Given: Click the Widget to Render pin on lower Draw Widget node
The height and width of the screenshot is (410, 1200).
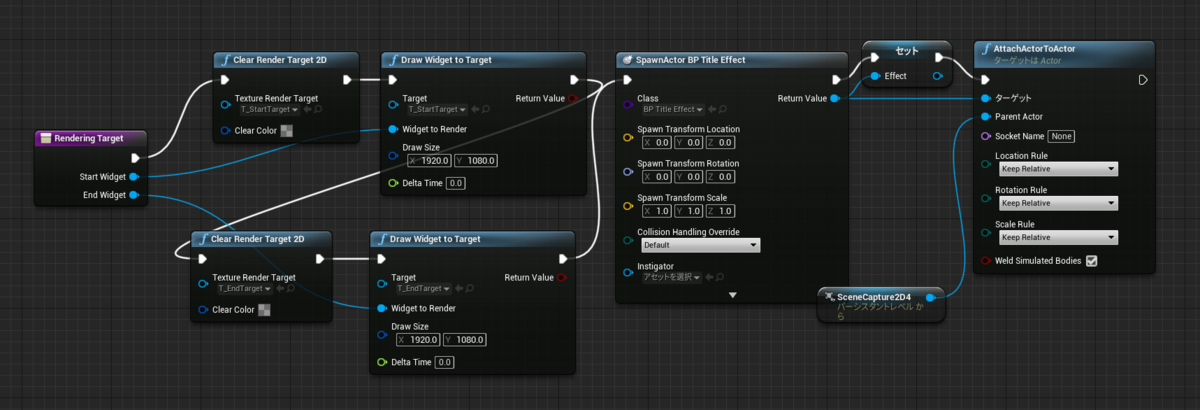Looking at the screenshot, I should coord(382,308).
